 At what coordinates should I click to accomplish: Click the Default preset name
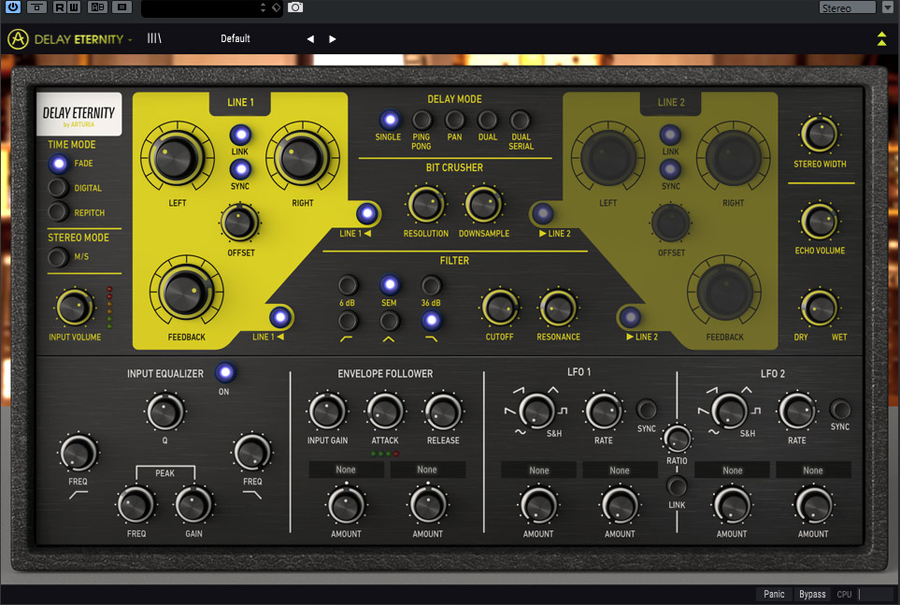[235, 38]
